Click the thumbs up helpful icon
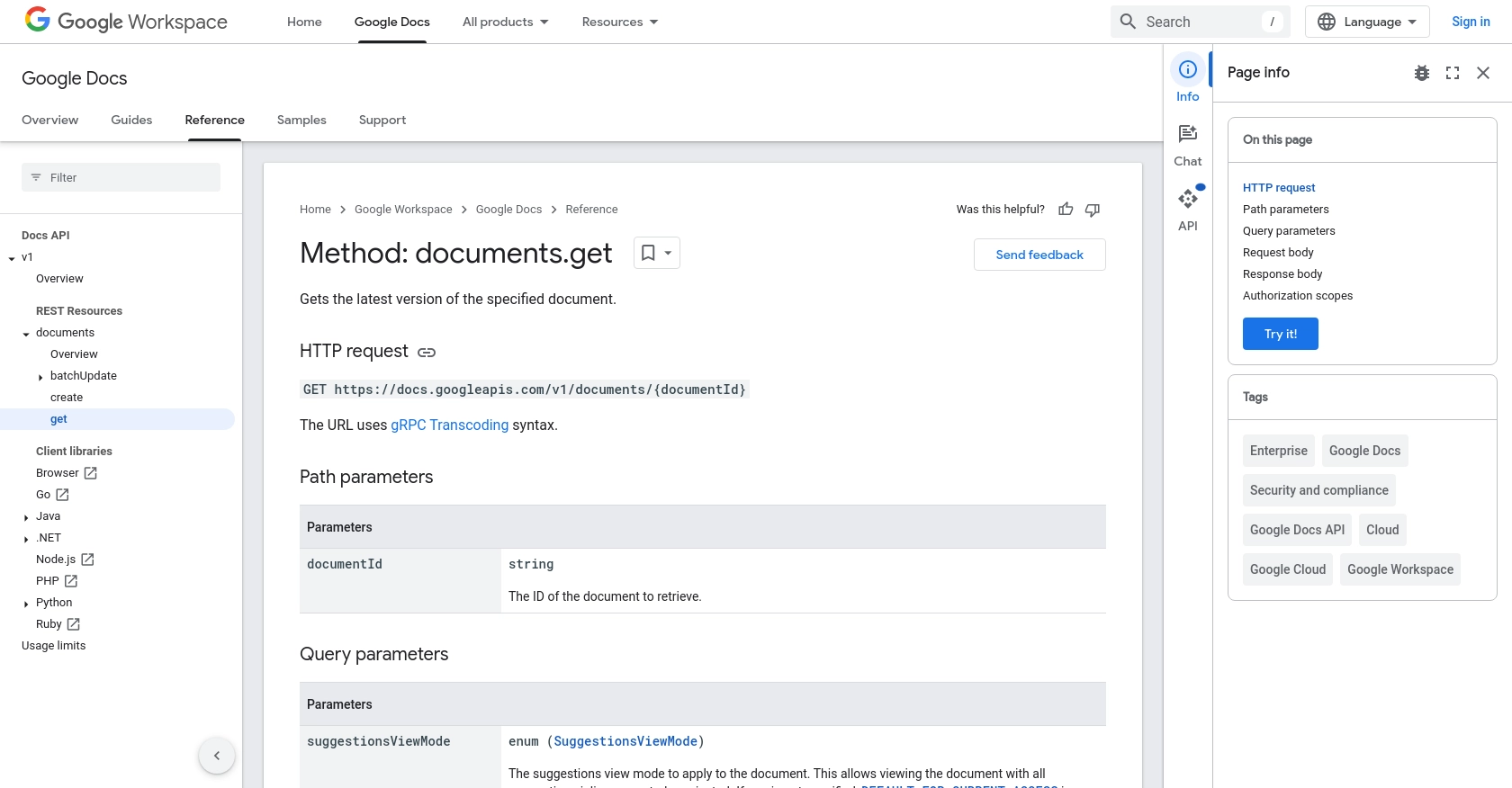The height and width of the screenshot is (788, 1512). (x=1066, y=210)
